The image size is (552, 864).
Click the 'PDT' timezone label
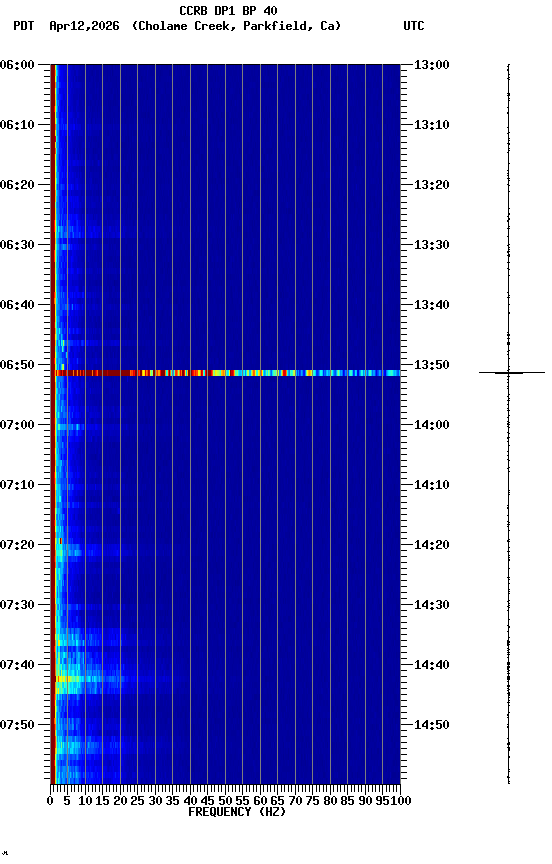coord(24,26)
